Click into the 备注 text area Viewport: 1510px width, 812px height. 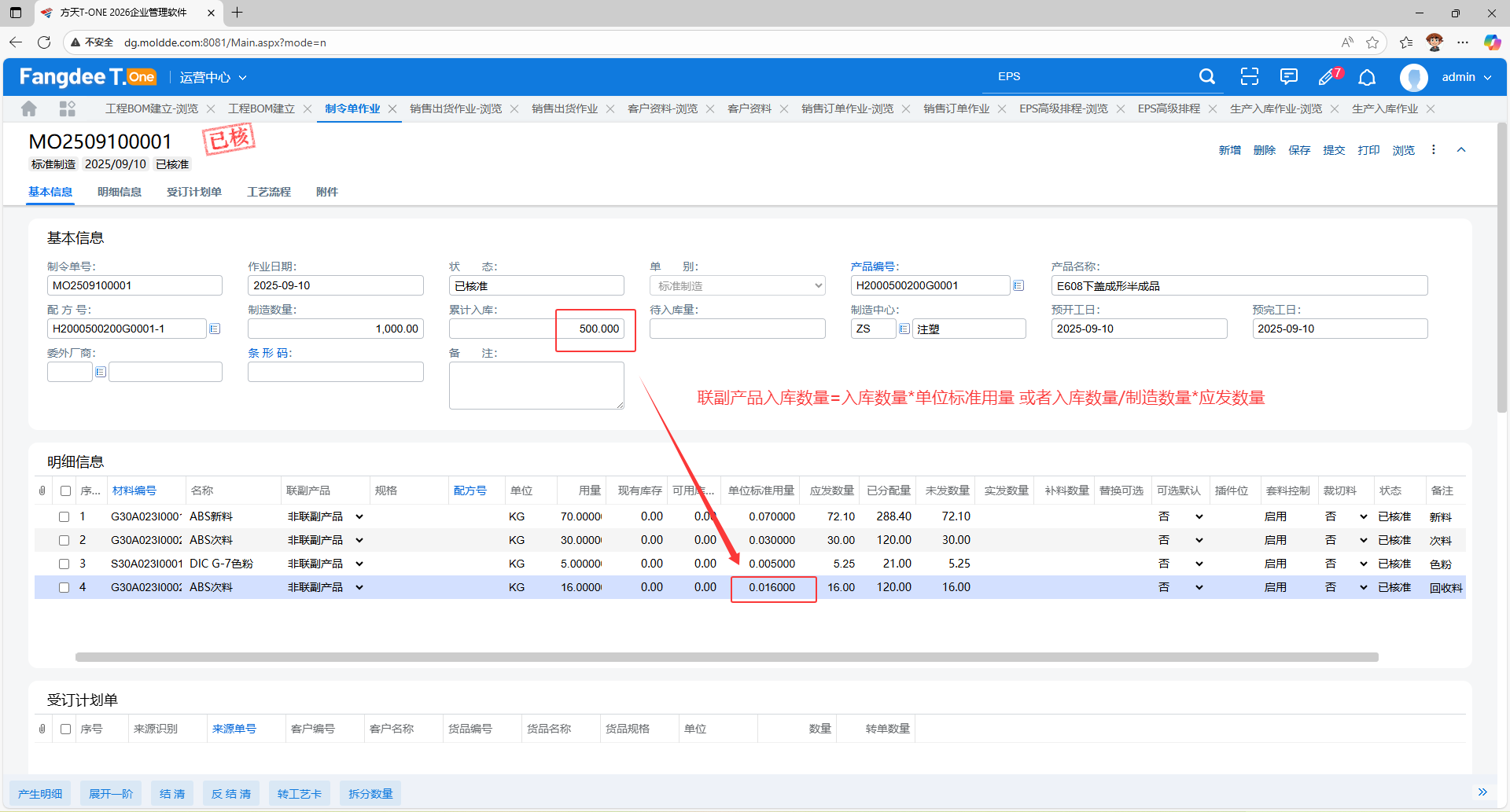(x=536, y=385)
